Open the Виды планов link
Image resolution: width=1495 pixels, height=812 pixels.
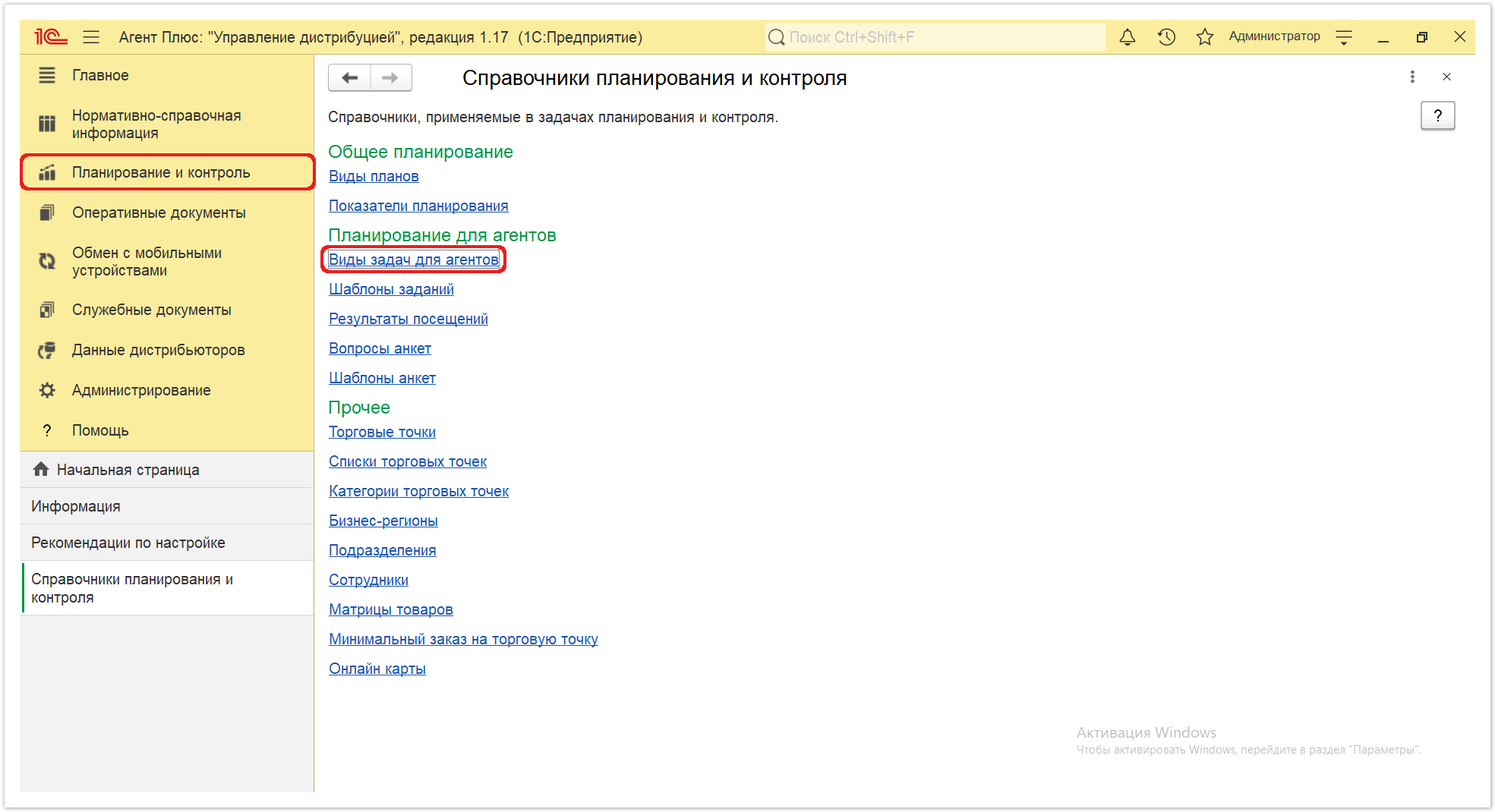click(374, 176)
